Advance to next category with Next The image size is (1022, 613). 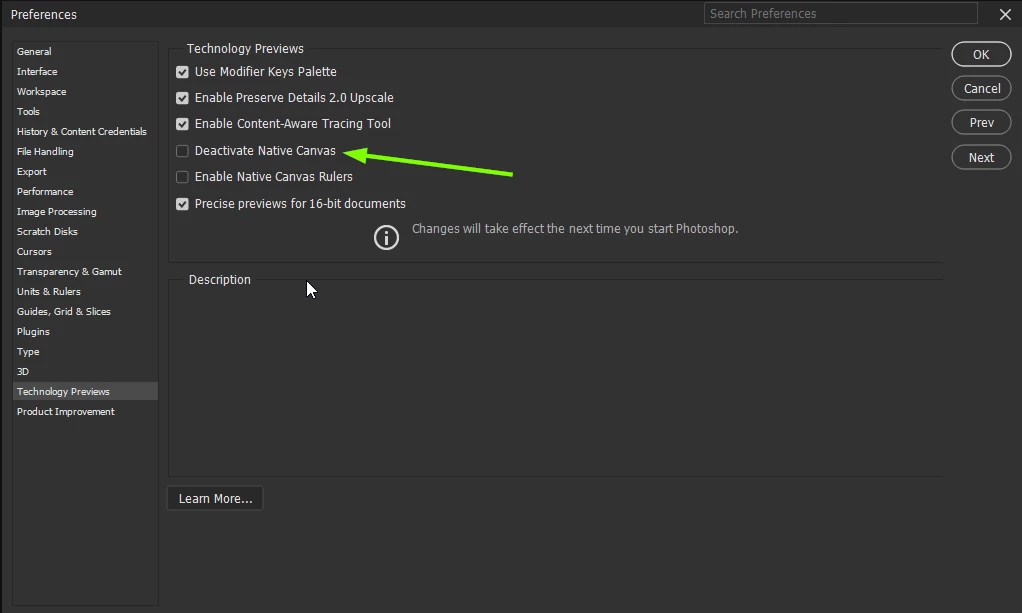point(981,158)
